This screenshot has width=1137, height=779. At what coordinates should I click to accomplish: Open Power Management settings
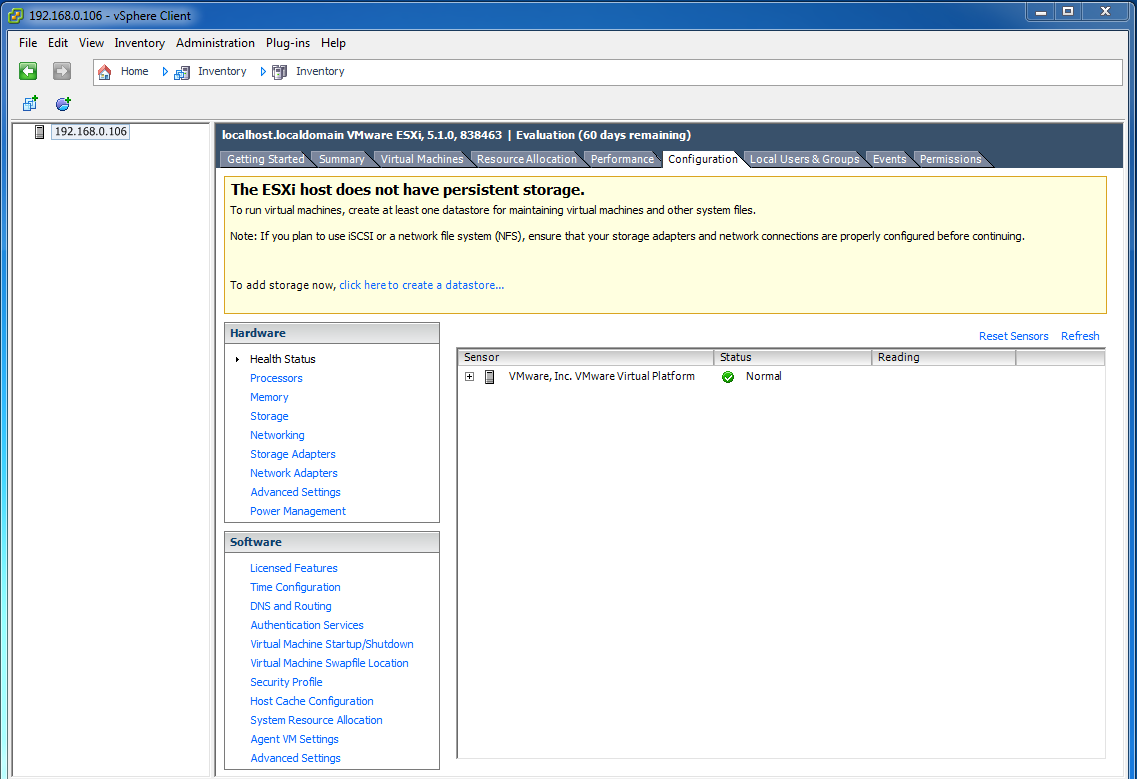pyautogui.click(x=298, y=511)
